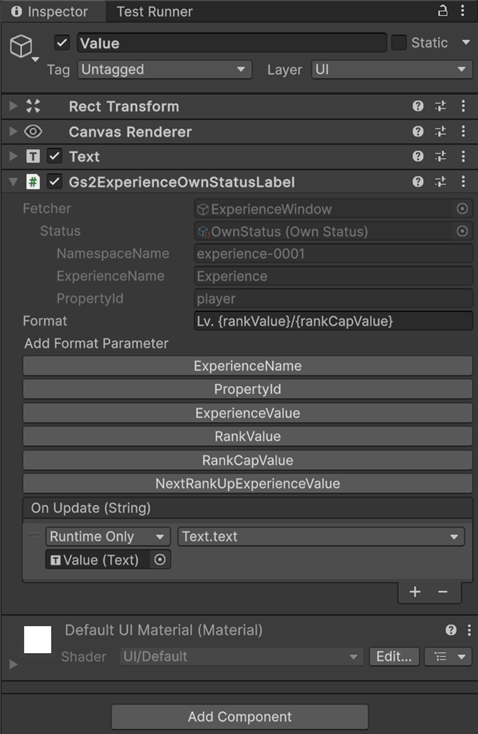Open the Tag dropdown showing Untagged
This screenshot has height=734, width=478.
click(x=164, y=70)
